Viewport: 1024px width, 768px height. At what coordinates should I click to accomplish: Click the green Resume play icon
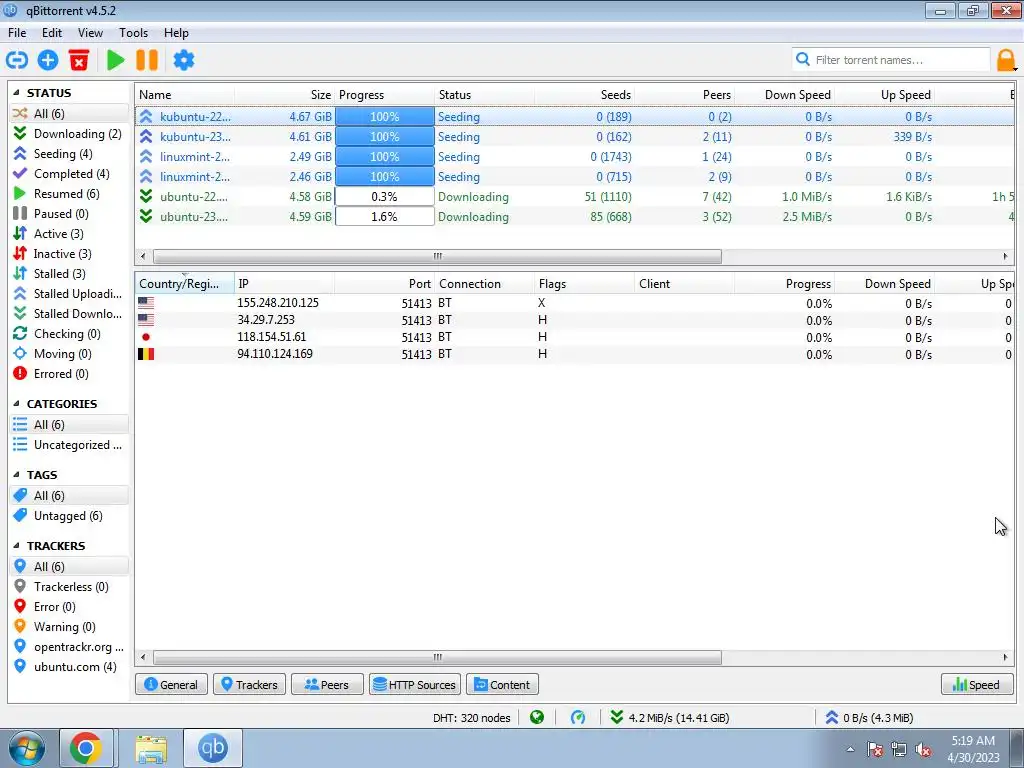coord(116,60)
